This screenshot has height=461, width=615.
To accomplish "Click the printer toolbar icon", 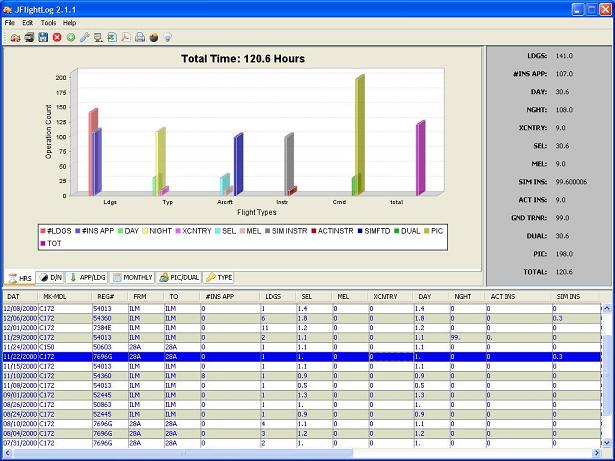I will coord(140,37).
